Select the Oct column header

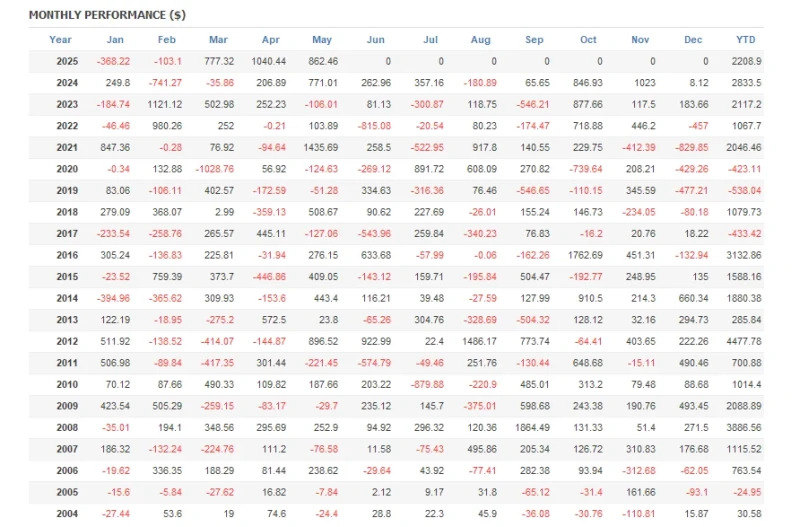[588, 40]
